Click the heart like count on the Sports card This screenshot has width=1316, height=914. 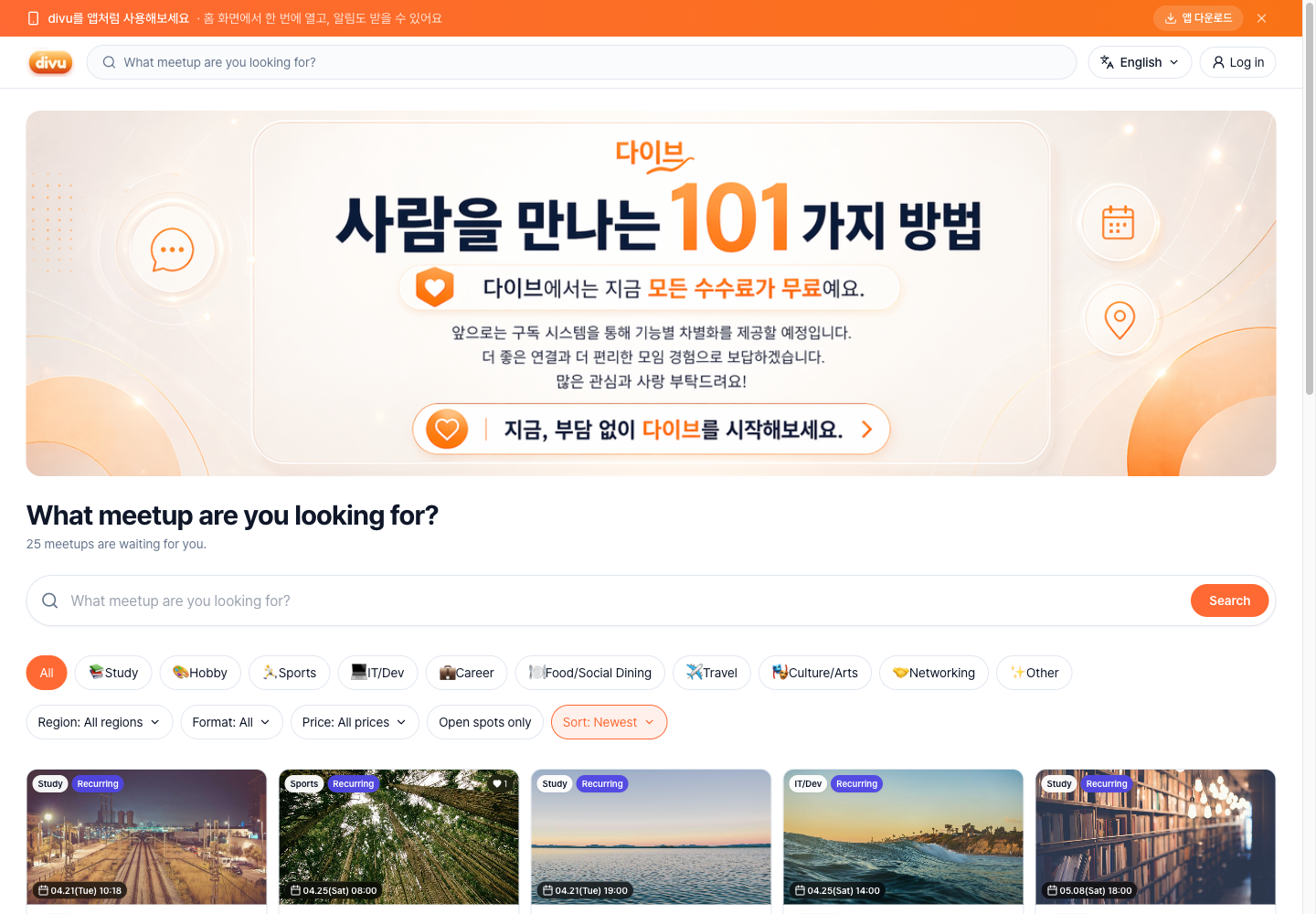500,783
